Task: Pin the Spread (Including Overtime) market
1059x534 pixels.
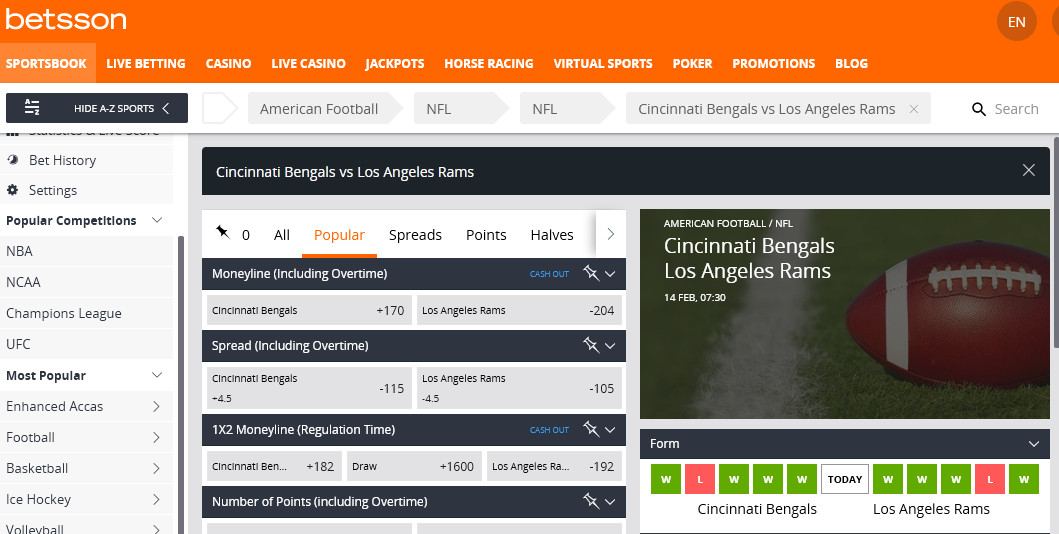Action: [x=591, y=345]
